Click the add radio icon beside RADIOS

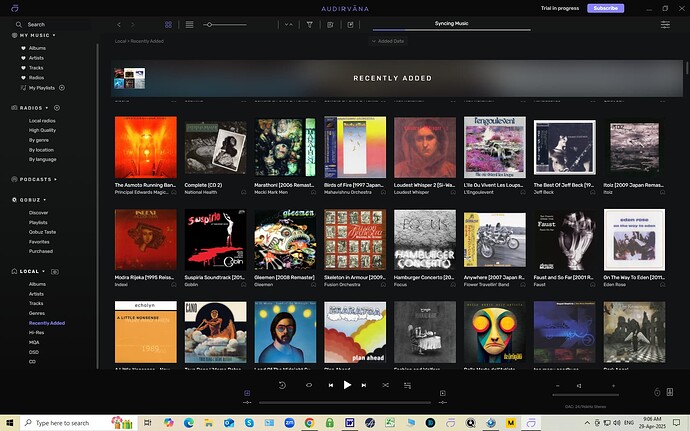(57, 108)
